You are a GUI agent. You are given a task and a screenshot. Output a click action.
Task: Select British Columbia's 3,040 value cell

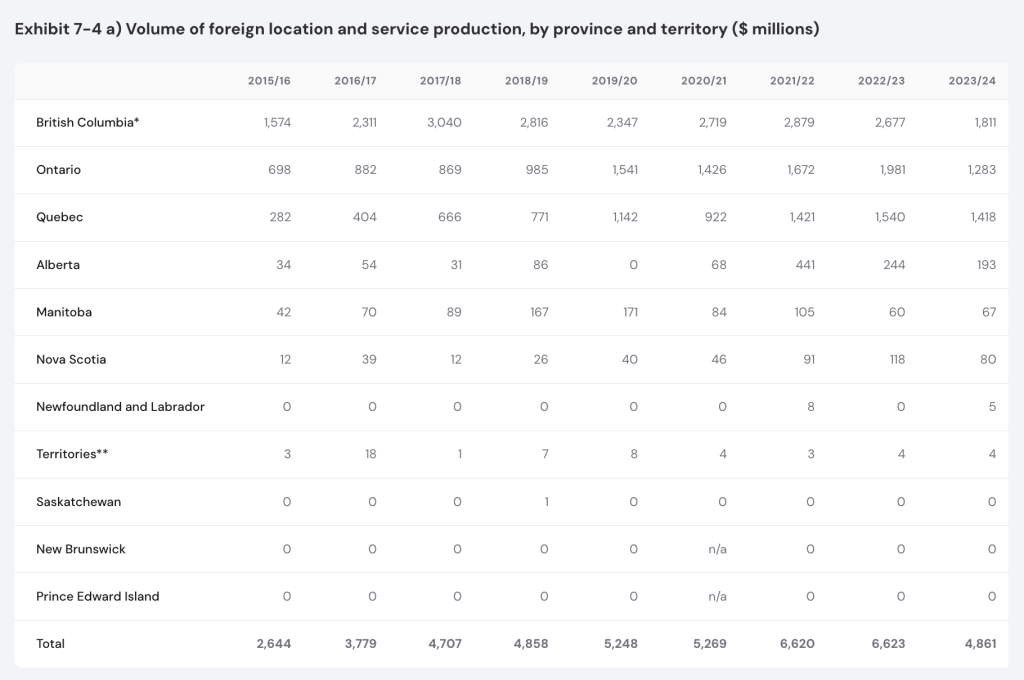tap(444, 122)
